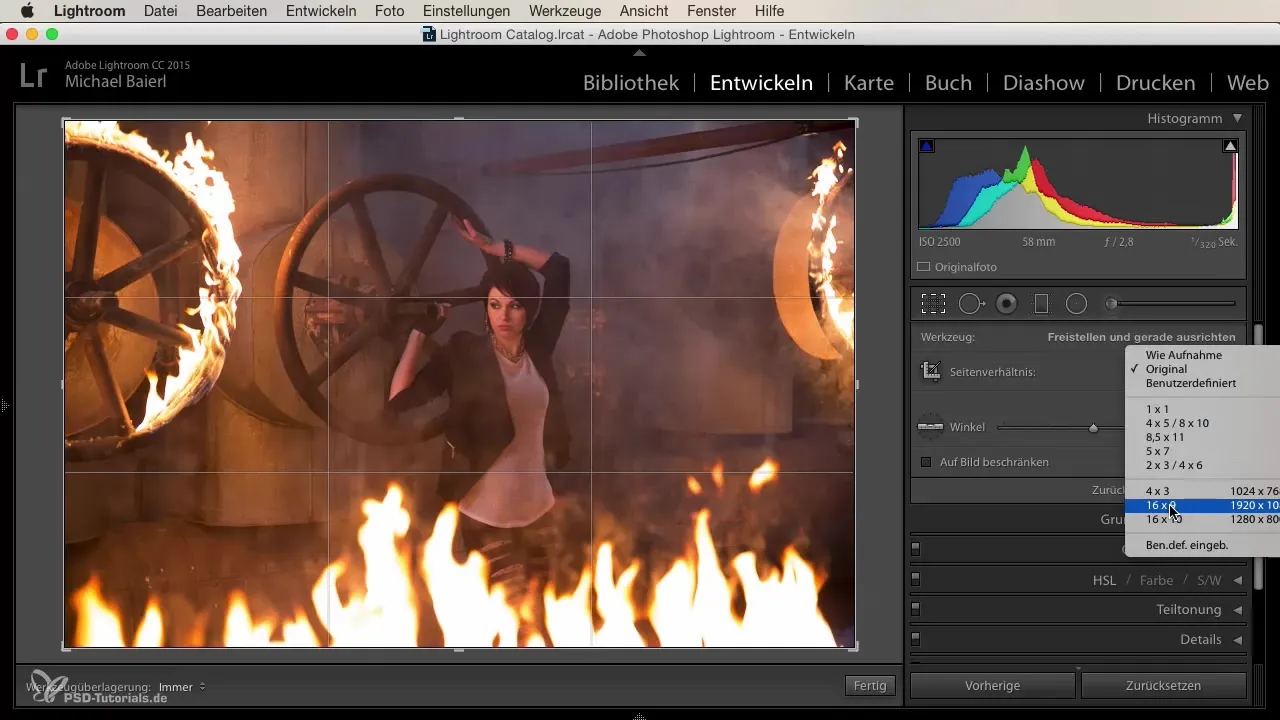Adjust the tool strip slider handle

1111,303
